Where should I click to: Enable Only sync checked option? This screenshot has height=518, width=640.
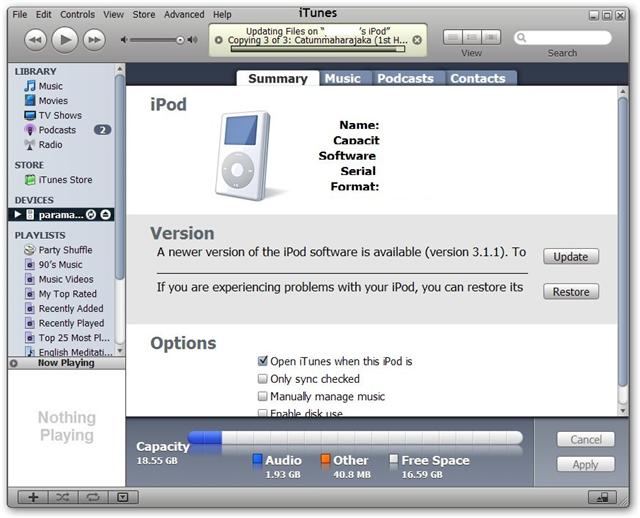click(x=262, y=379)
